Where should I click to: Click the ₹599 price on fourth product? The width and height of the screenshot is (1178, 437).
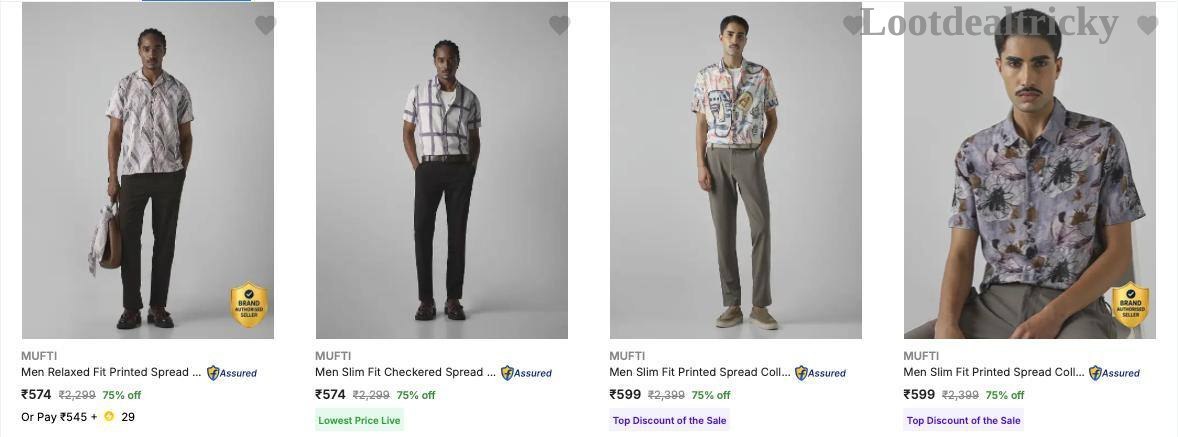(x=919, y=395)
